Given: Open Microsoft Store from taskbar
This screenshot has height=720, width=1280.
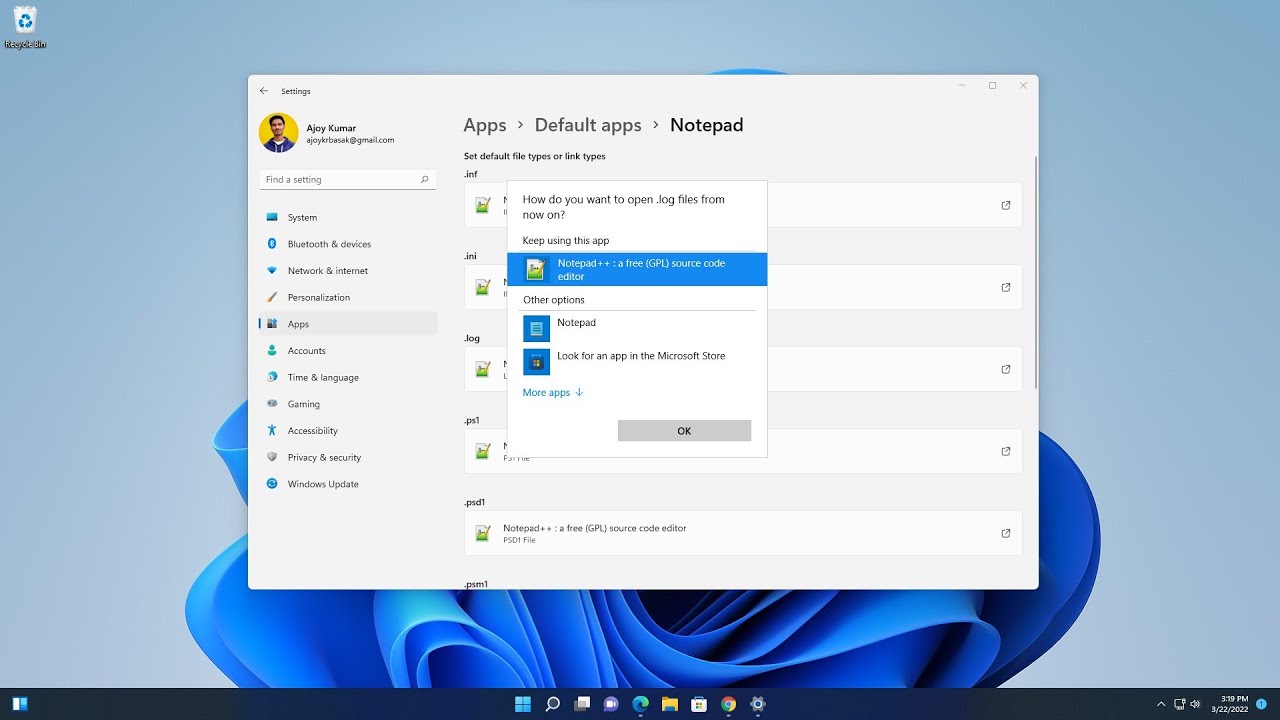Looking at the screenshot, I should 699,704.
